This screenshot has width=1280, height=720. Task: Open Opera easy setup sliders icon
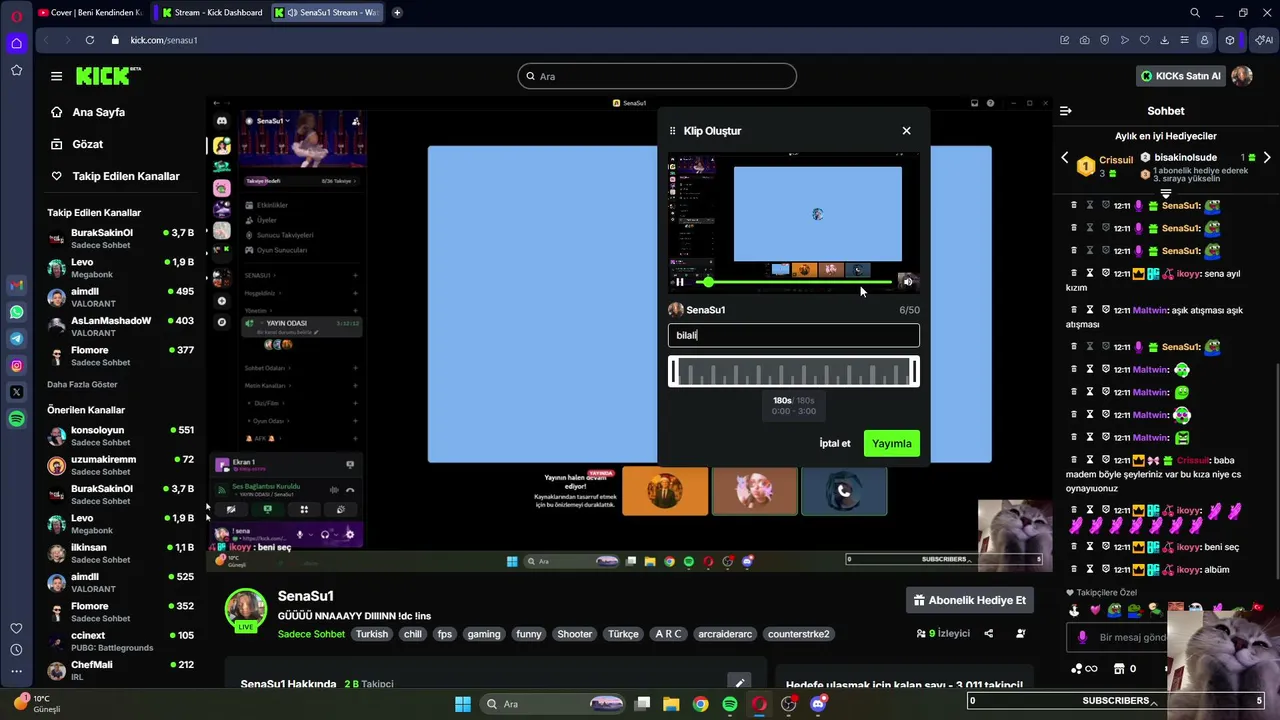pos(1184,40)
